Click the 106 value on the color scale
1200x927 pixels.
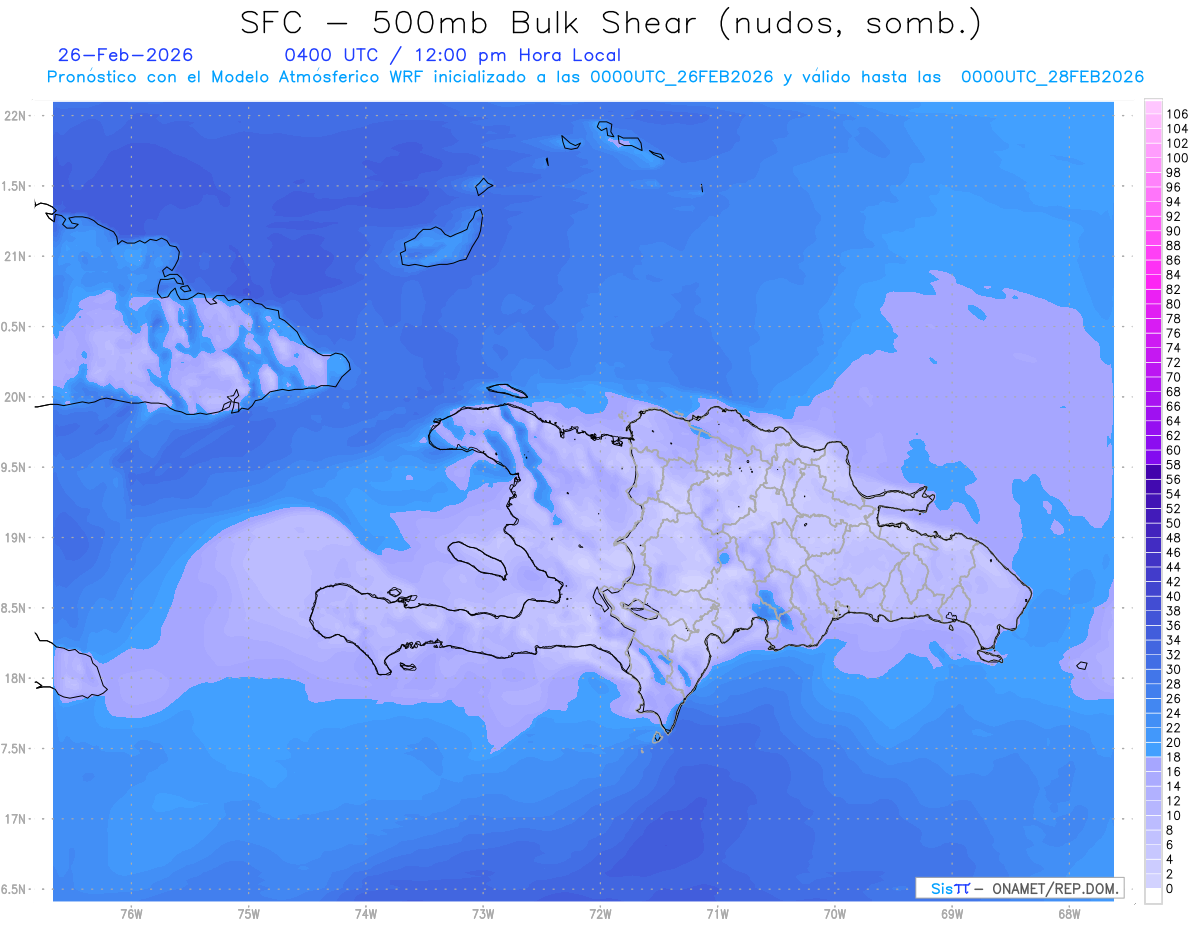tap(1177, 114)
